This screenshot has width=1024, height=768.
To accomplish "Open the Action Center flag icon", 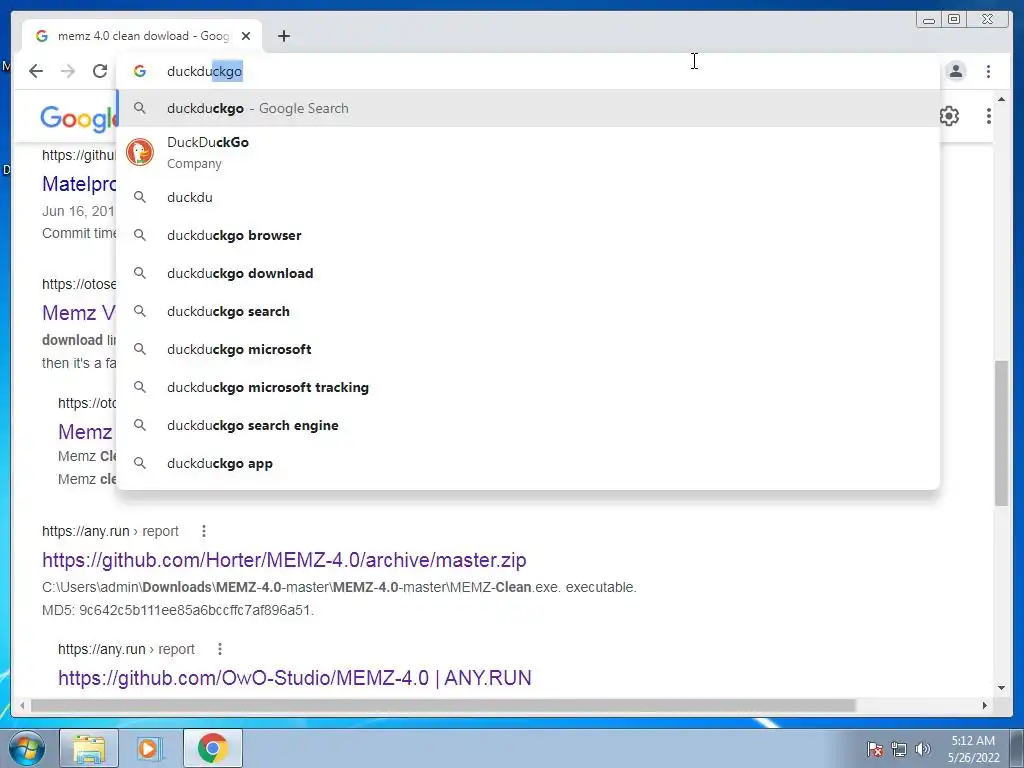I will [x=874, y=749].
